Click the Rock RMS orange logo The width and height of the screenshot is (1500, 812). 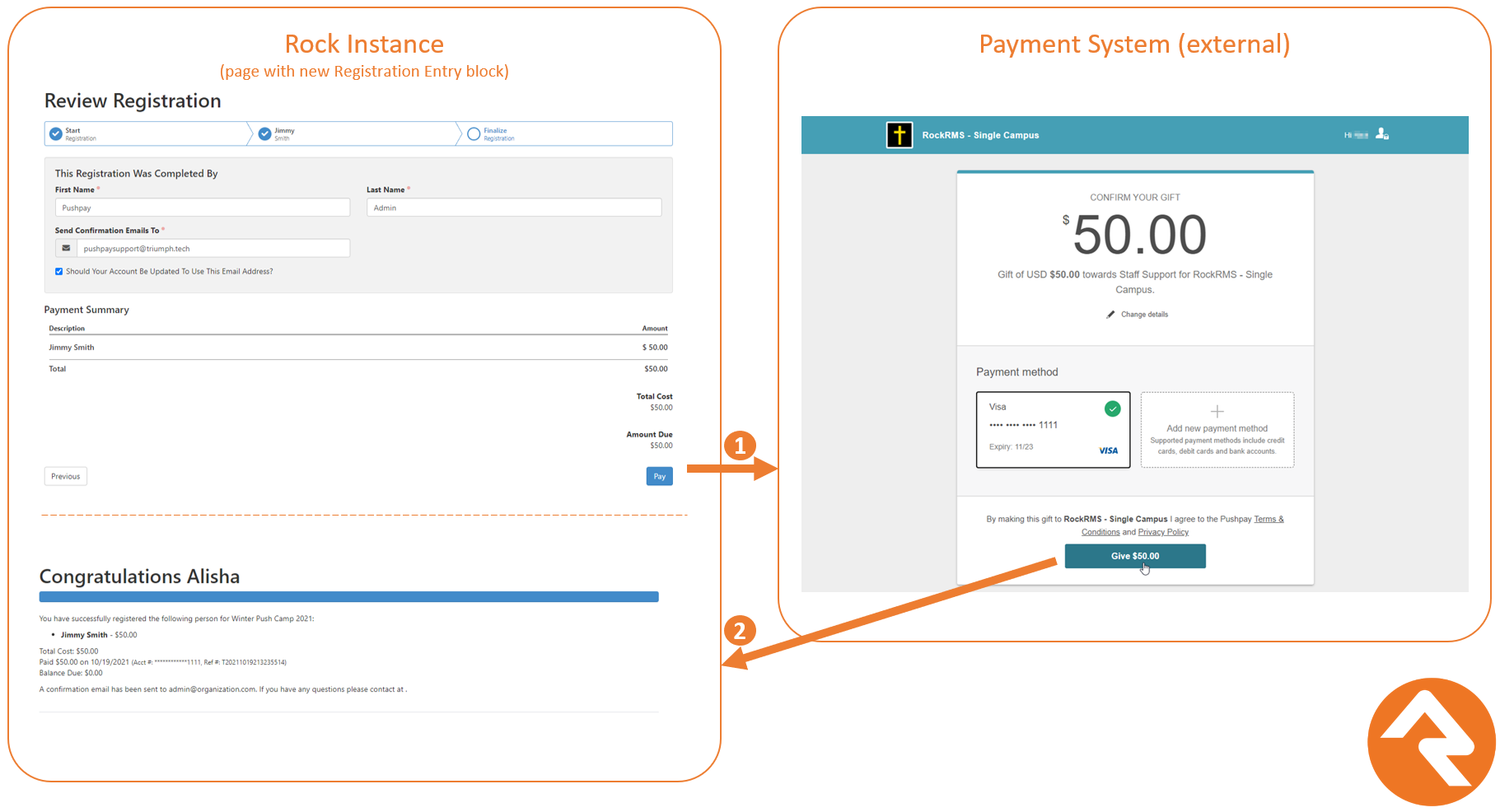click(1432, 742)
